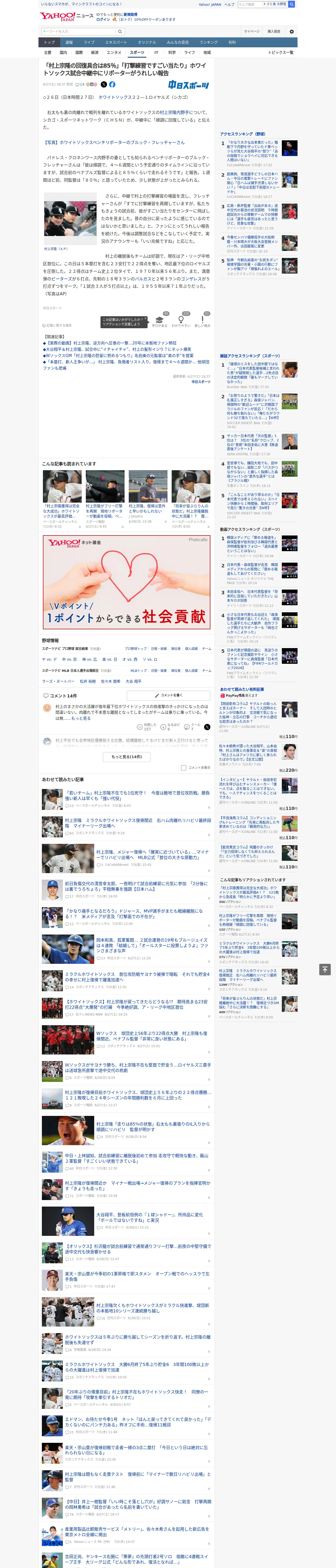Screen dimensions: 336x1568
Task: Click the コメントを書く button
Action: [x=169, y=695]
